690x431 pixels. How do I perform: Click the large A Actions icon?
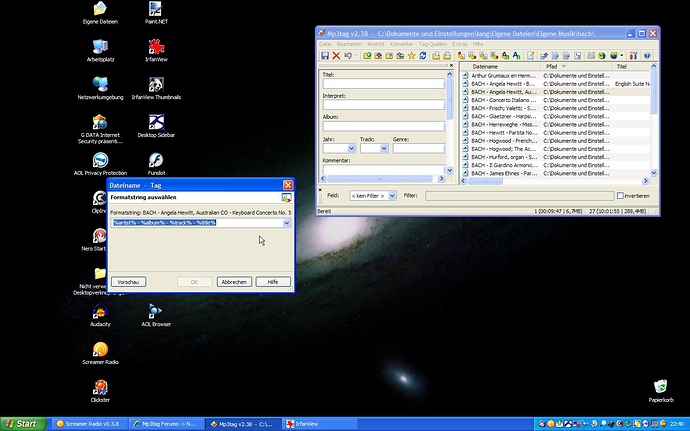click(x=516, y=55)
